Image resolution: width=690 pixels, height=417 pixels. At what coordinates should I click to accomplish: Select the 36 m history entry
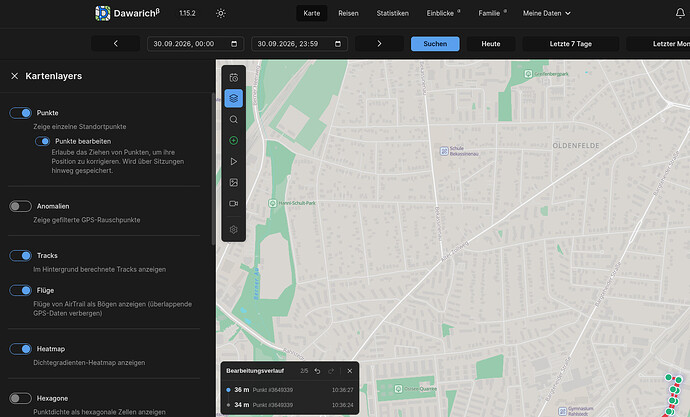point(290,390)
